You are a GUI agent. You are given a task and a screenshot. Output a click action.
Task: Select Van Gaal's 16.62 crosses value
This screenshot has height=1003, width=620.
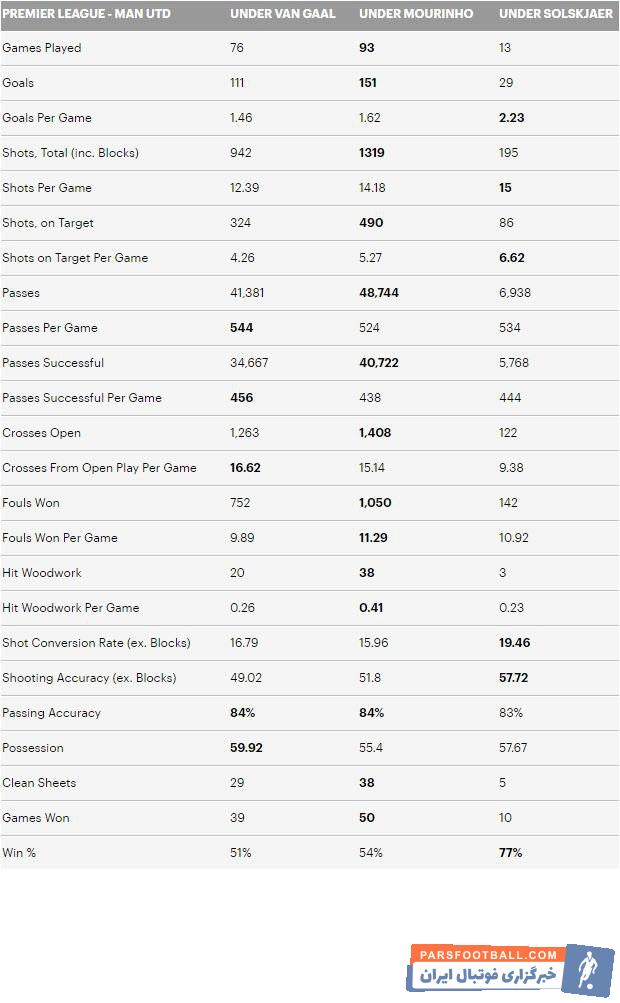[x=247, y=468]
